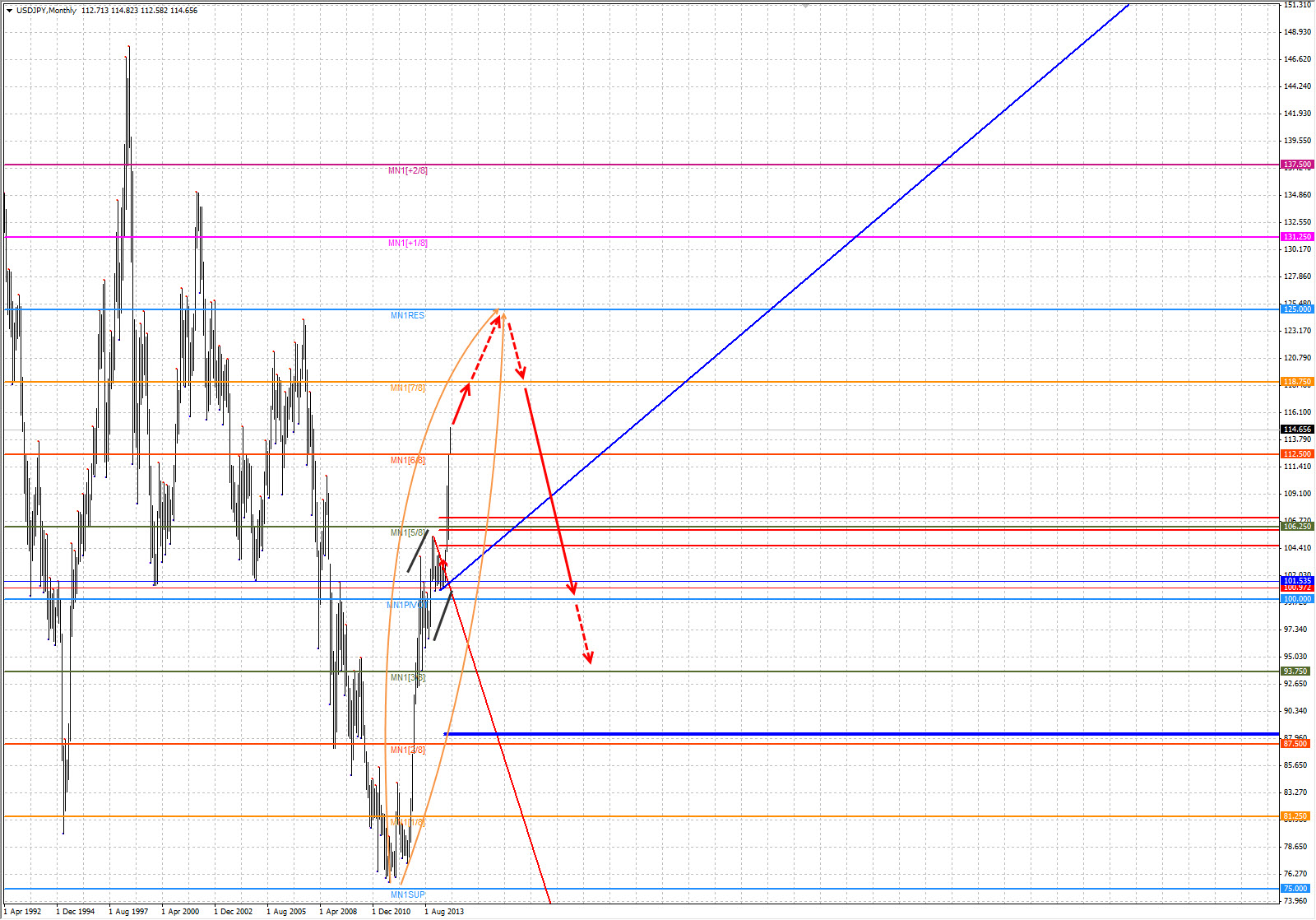1316x920 pixels.
Task: Click the 75.000 support price tag
Action: [1295, 889]
